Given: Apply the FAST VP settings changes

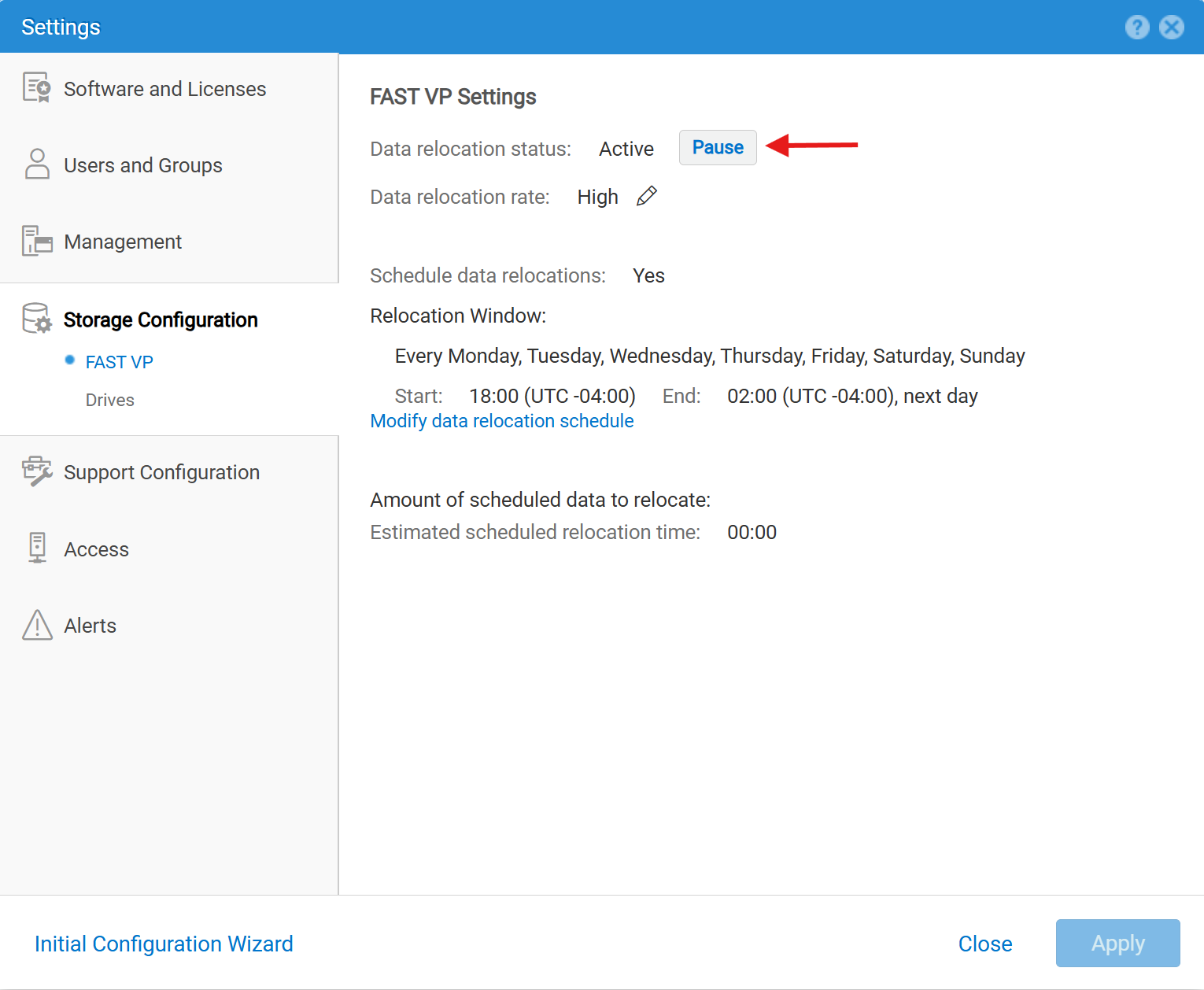Looking at the screenshot, I should tap(1117, 943).
